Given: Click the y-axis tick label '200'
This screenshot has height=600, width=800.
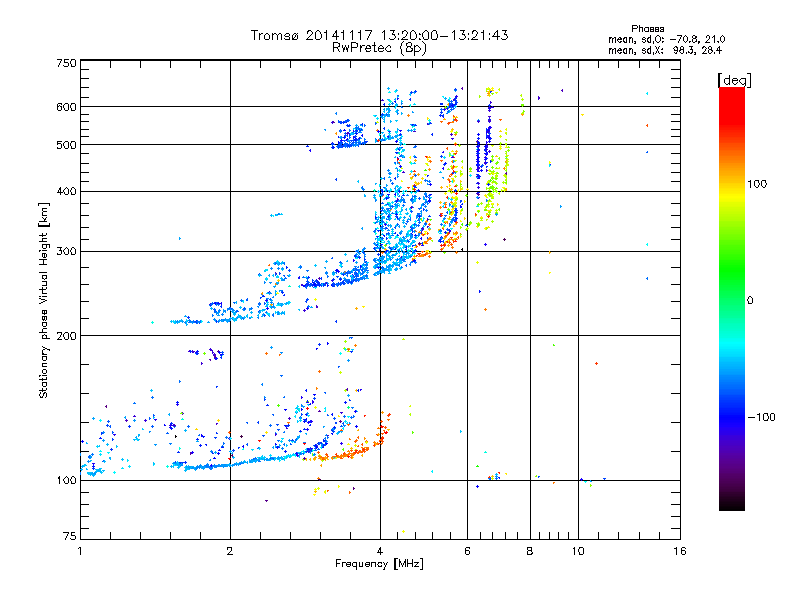Looking at the screenshot, I should (x=66, y=336).
